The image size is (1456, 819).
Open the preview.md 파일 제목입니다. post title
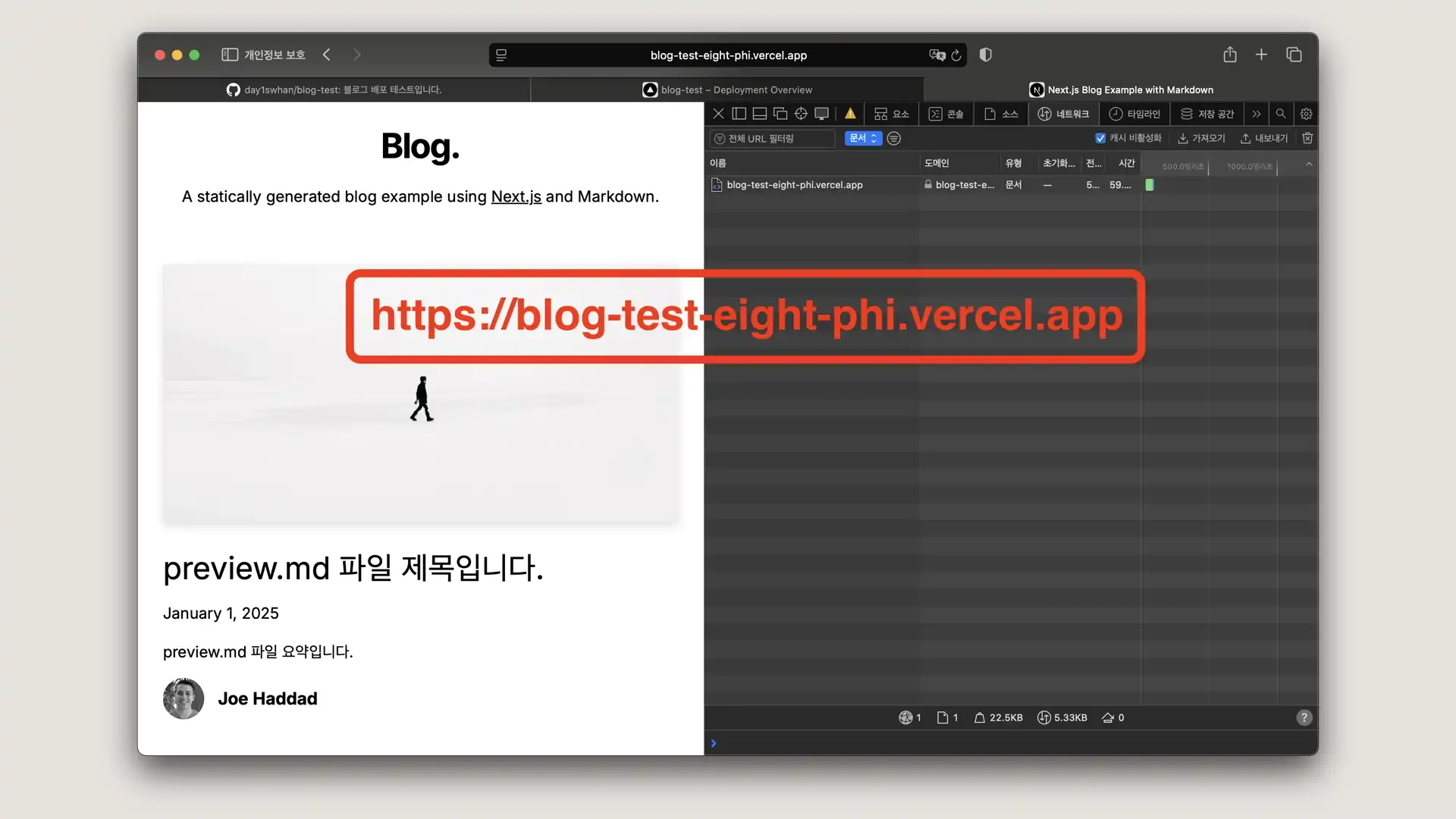pyautogui.click(x=353, y=568)
